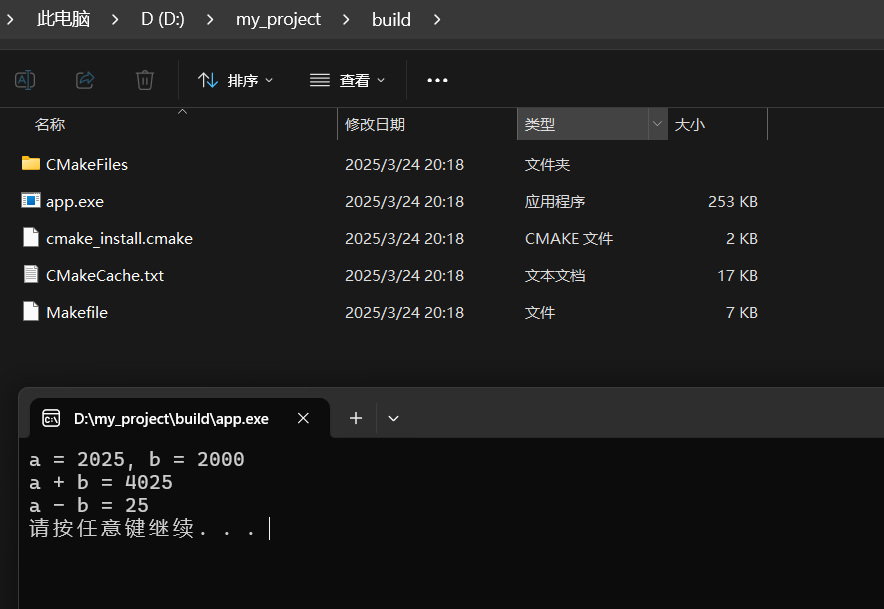Select Makefile file name
884x609 pixels.
77,312
